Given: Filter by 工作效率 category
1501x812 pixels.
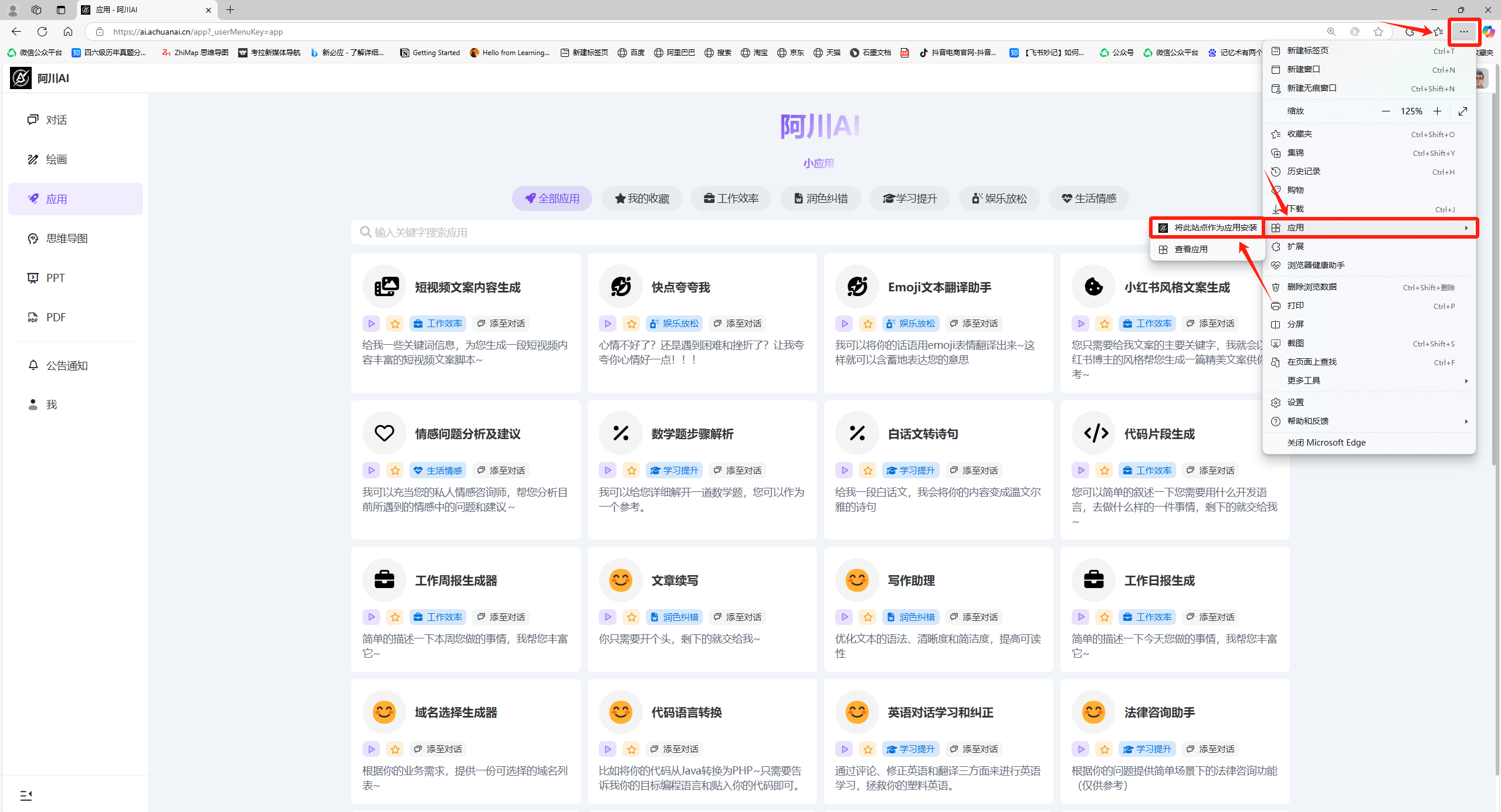Looking at the screenshot, I should tap(731, 198).
